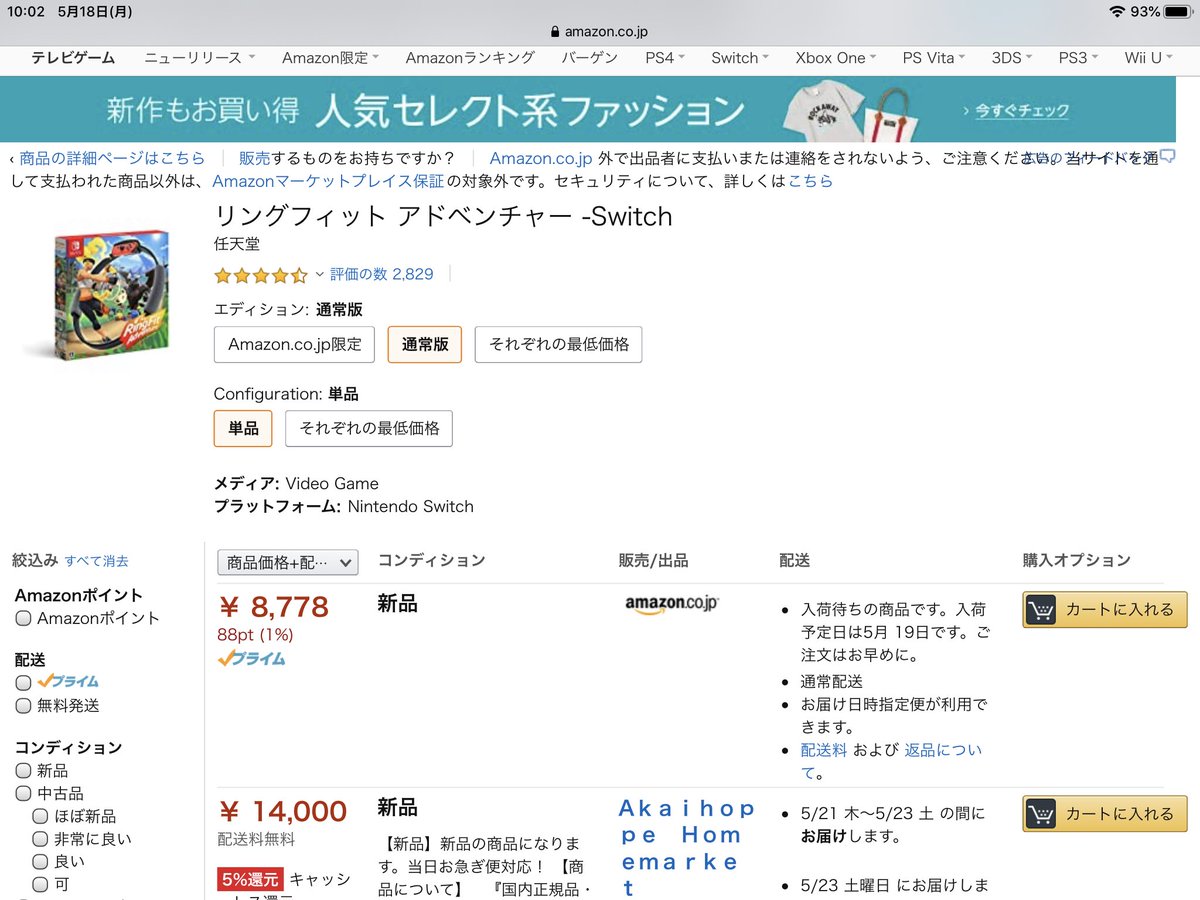1200x900 pixels.
Task: Open Amazonランキング page
Action: [470, 58]
